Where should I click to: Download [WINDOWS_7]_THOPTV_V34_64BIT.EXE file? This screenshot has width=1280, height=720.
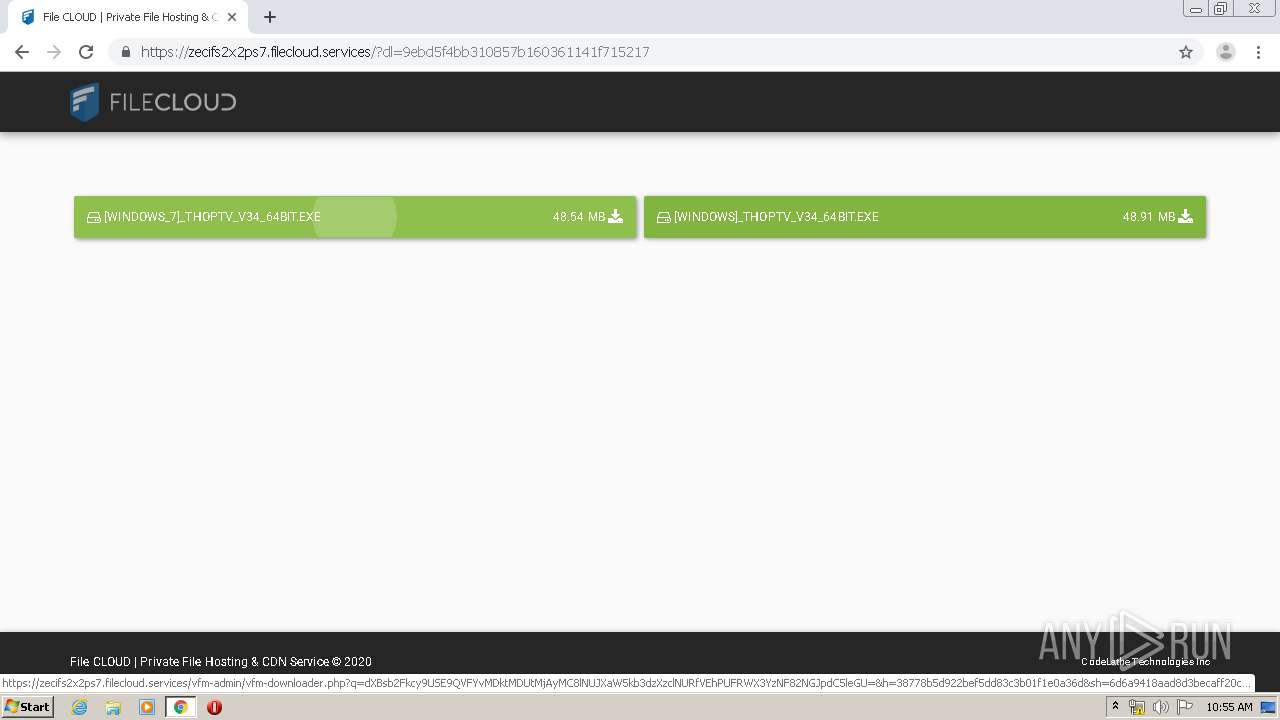(x=355, y=217)
